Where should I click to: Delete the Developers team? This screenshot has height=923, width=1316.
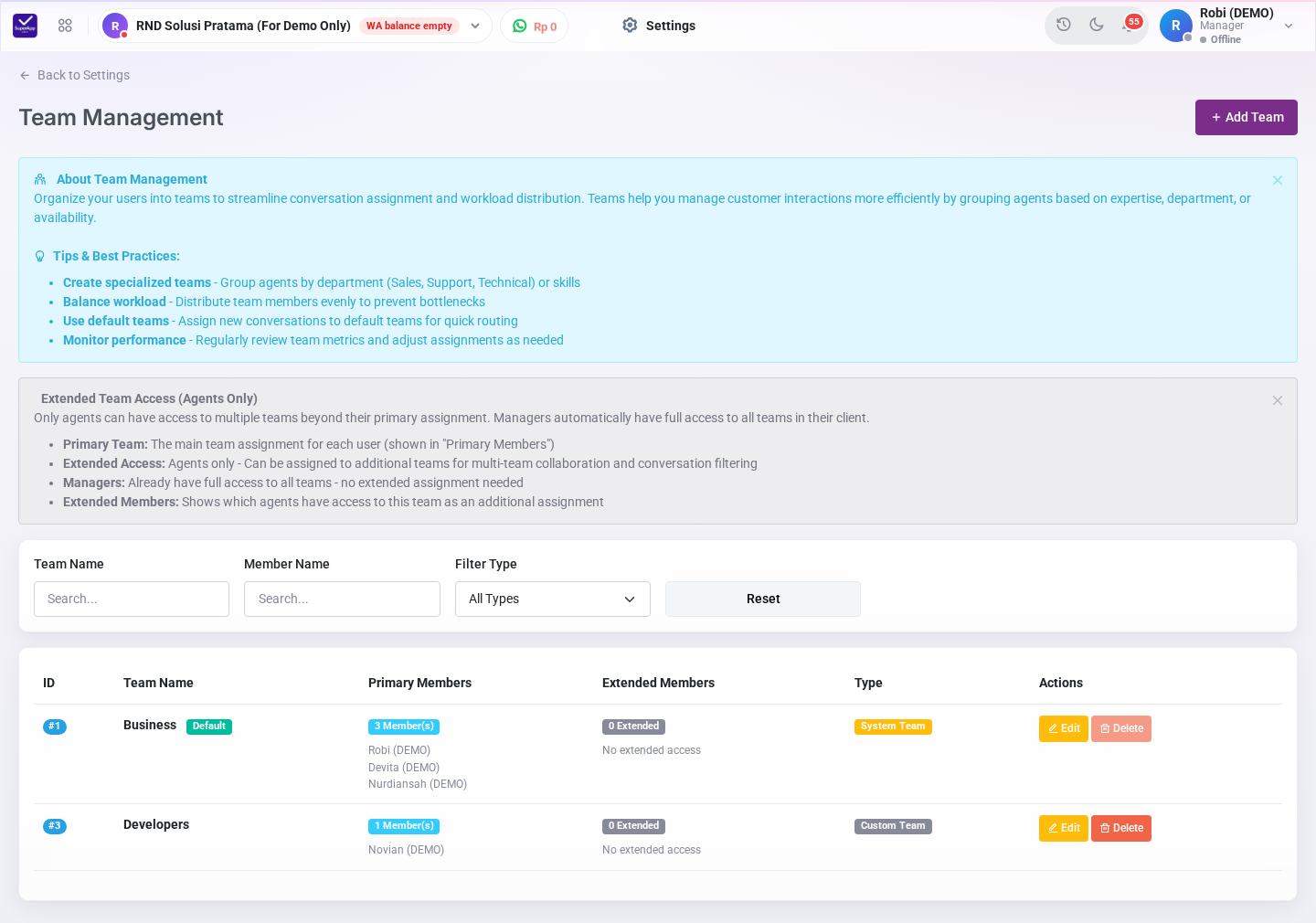pos(1121,828)
